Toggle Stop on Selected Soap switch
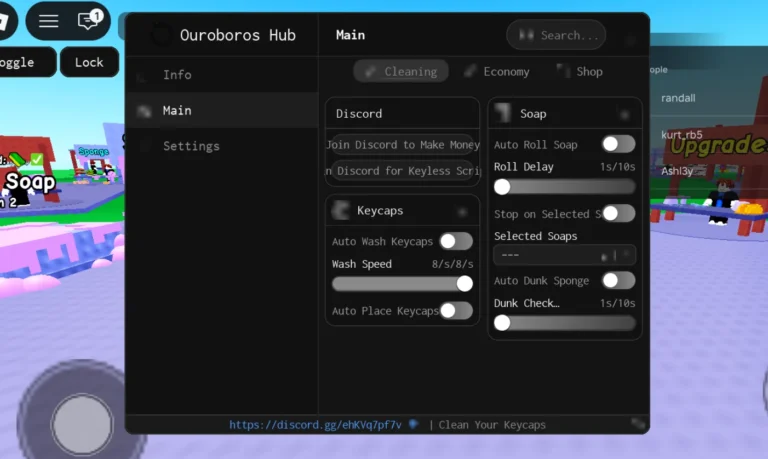This screenshot has width=768, height=459. pyautogui.click(x=619, y=213)
